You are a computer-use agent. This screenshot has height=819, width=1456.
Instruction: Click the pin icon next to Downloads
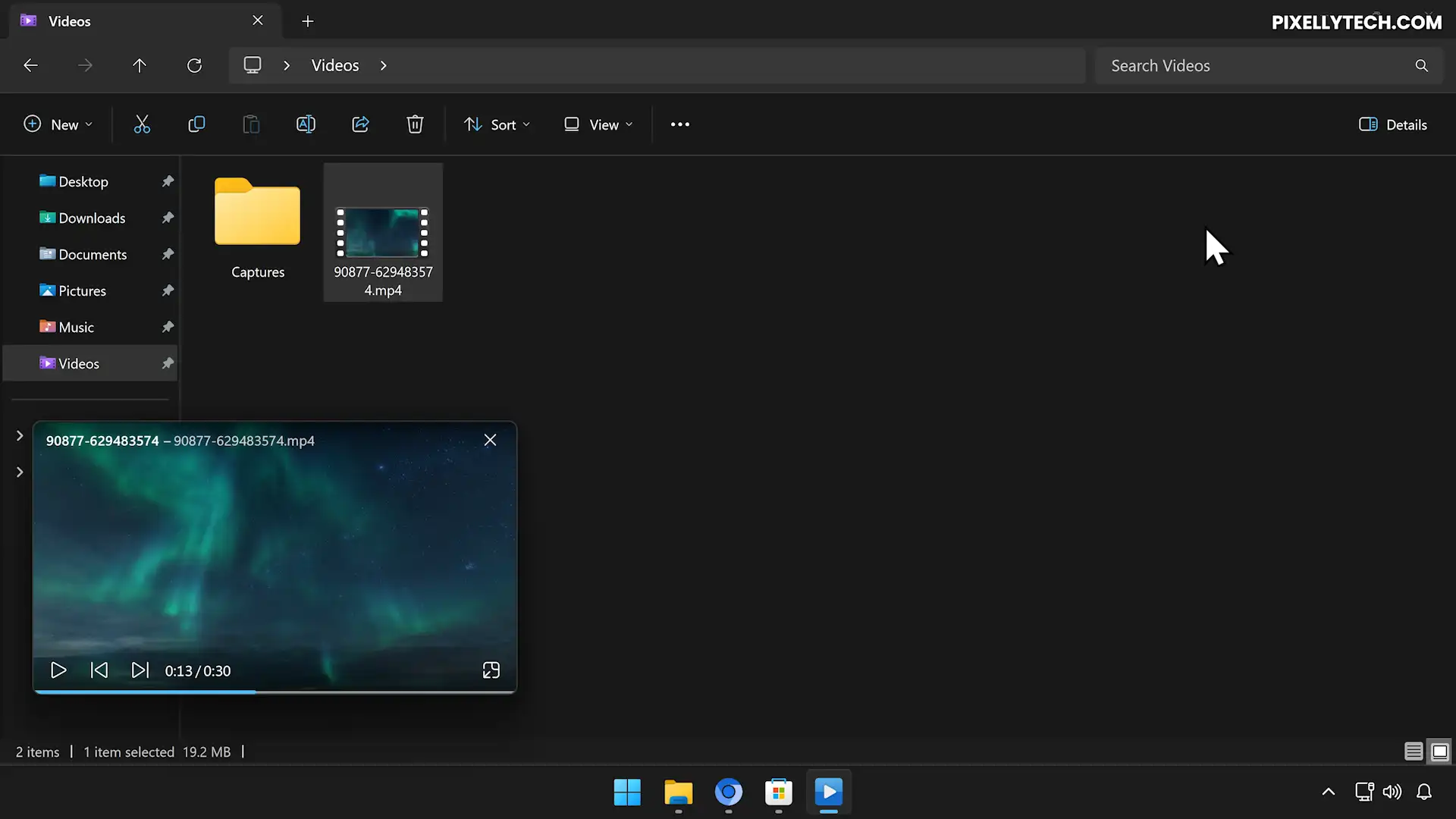168,218
